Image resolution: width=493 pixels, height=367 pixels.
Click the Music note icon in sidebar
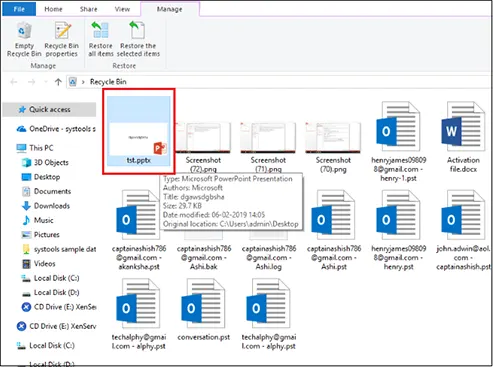(x=26, y=220)
